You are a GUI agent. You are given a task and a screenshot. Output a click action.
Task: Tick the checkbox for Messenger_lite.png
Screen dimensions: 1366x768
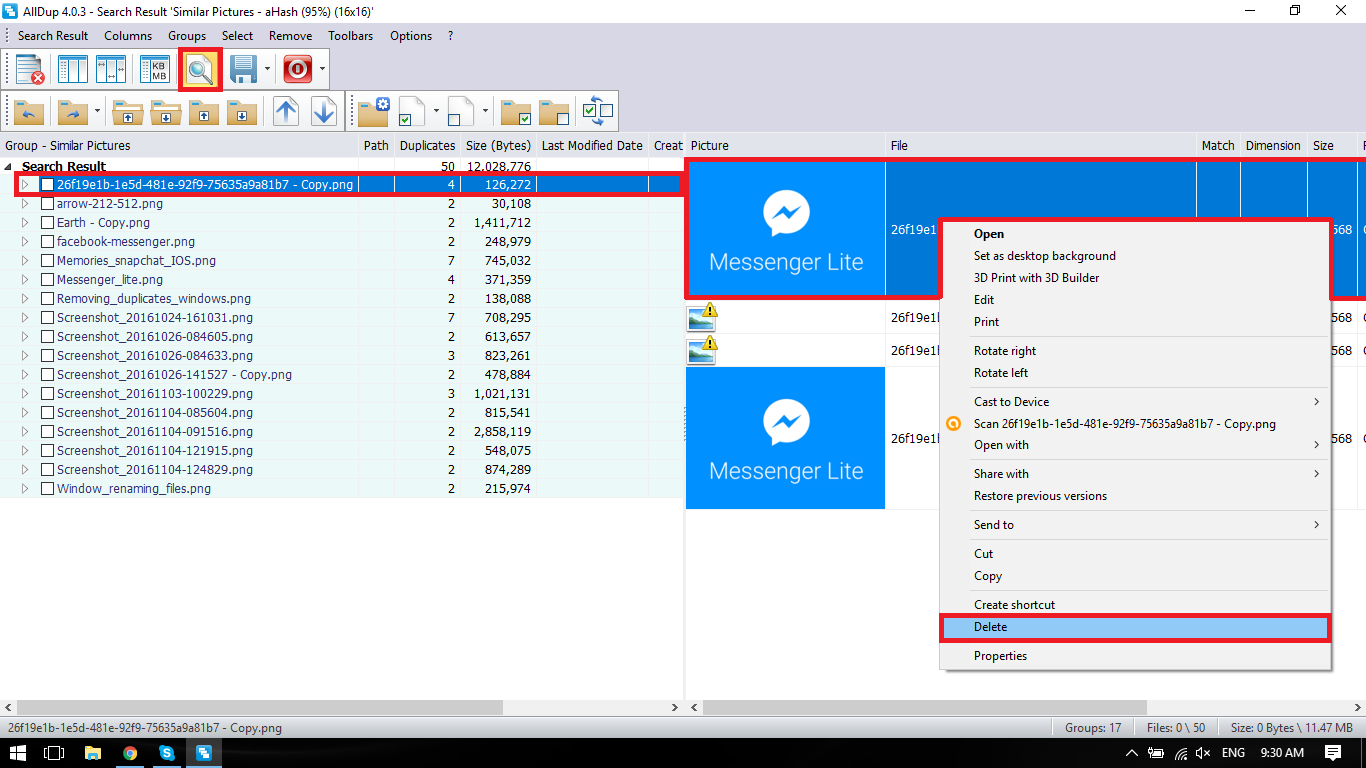click(47, 280)
